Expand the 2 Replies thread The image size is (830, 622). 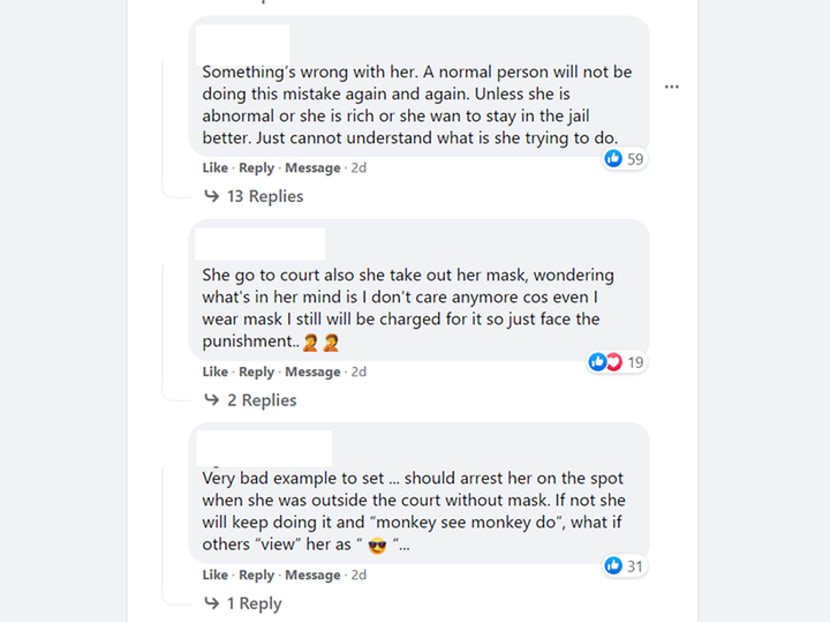tap(261, 401)
